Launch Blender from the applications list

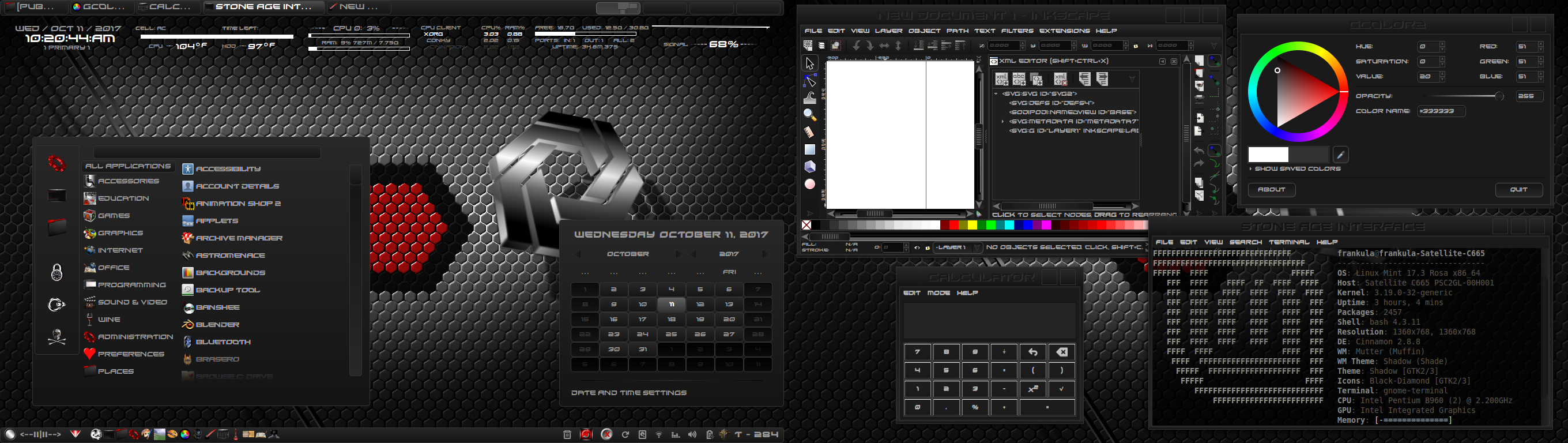pos(210,325)
